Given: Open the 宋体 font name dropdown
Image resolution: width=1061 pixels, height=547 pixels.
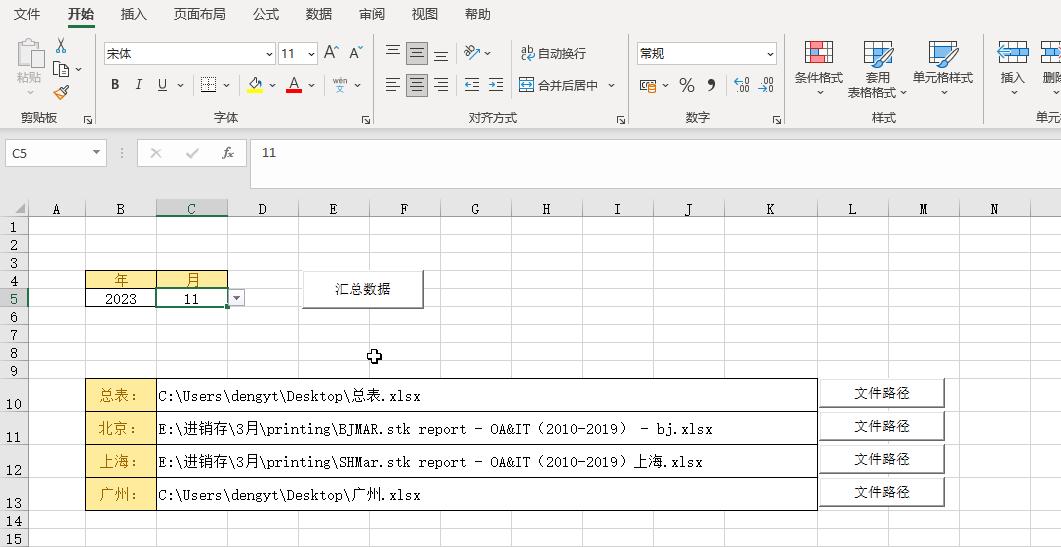Looking at the screenshot, I should pyautogui.click(x=269, y=54).
